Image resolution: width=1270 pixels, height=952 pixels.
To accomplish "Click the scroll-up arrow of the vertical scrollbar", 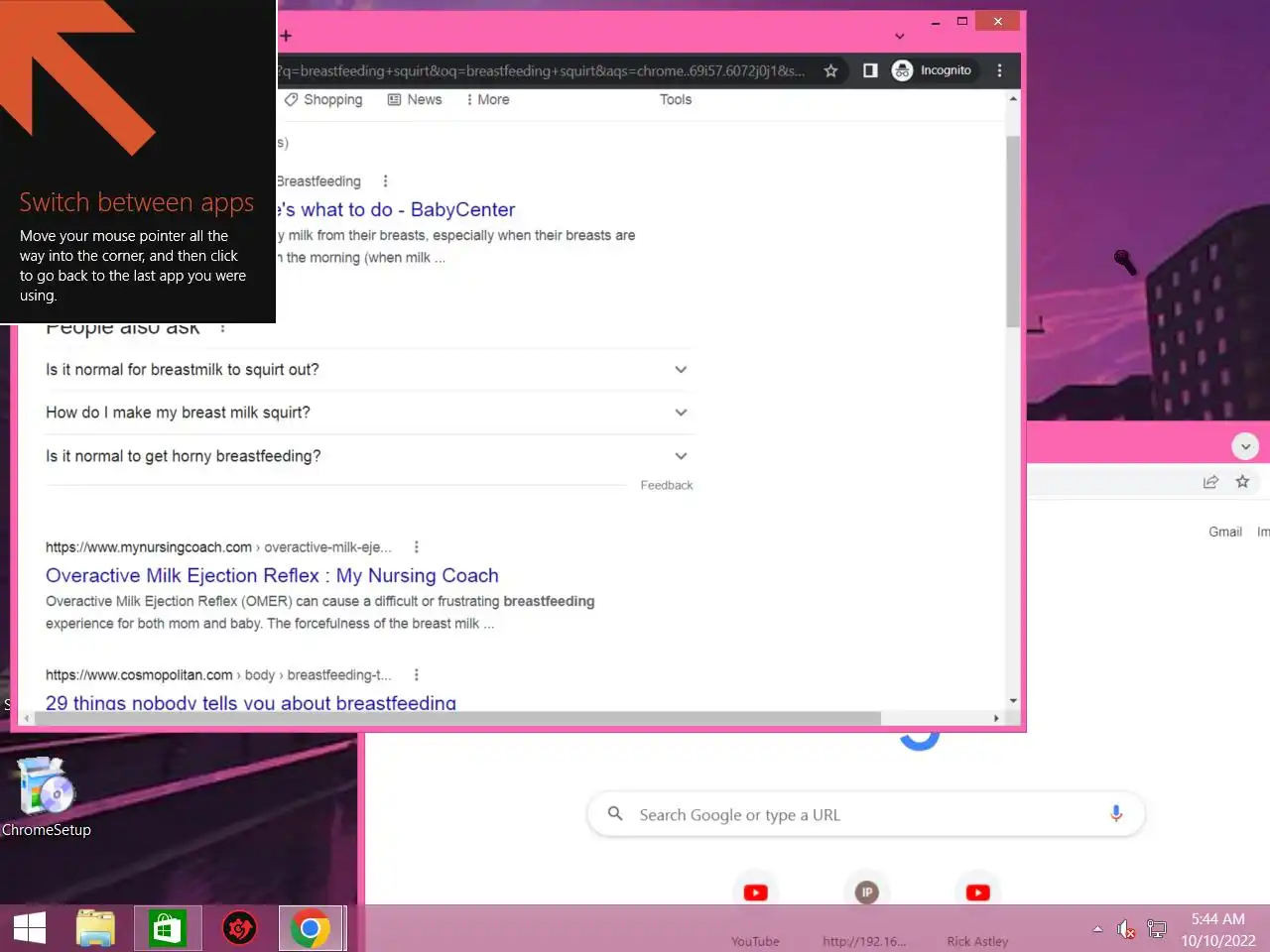I will (1013, 99).
